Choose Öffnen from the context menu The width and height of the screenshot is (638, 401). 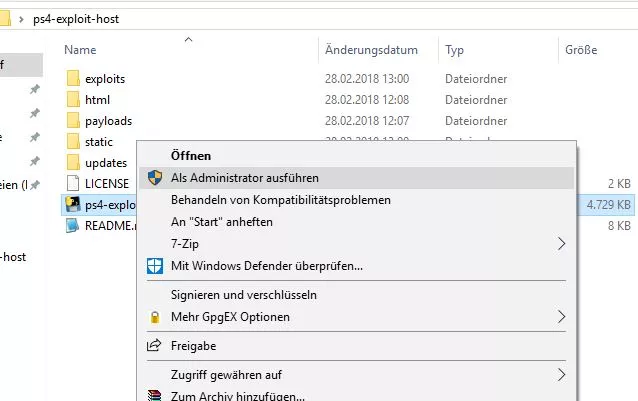click(x=191, y=156)
